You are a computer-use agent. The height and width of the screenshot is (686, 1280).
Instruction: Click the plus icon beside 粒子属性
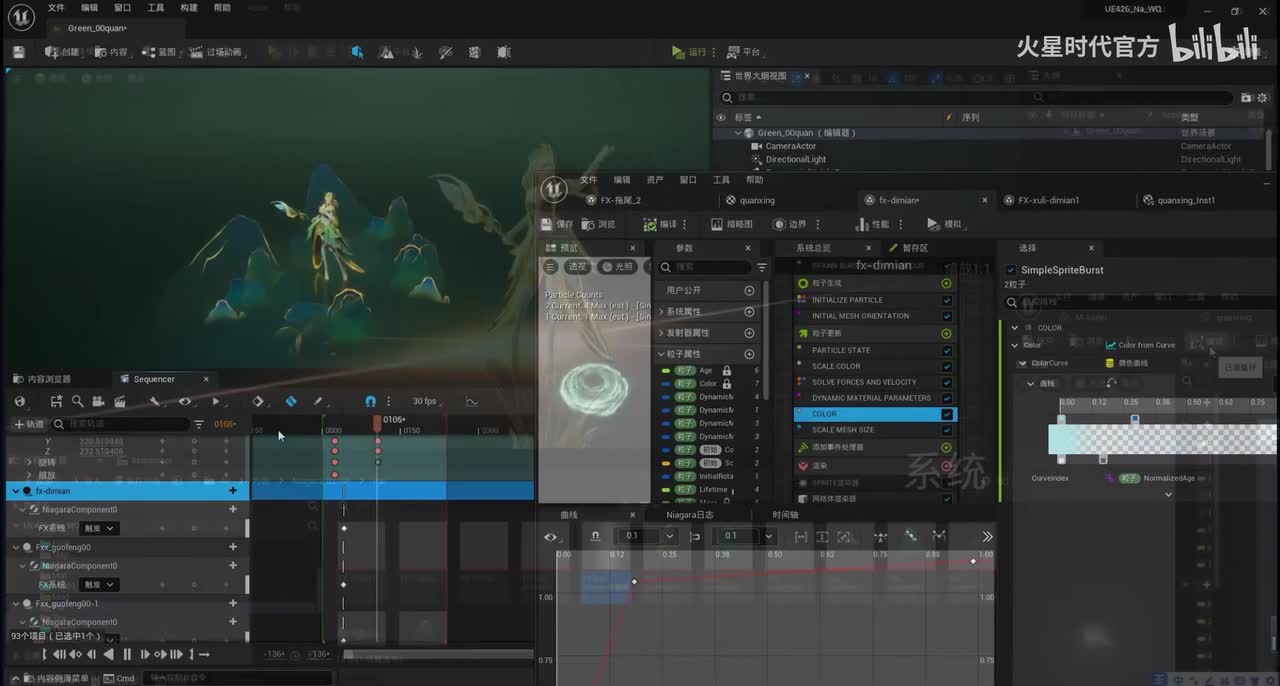(749, 354)
